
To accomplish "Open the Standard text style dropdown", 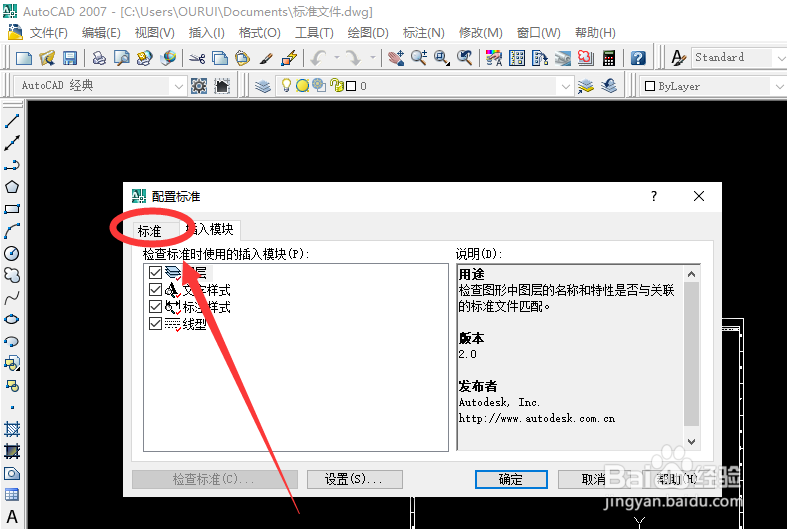I will click(x=780, y=58).
